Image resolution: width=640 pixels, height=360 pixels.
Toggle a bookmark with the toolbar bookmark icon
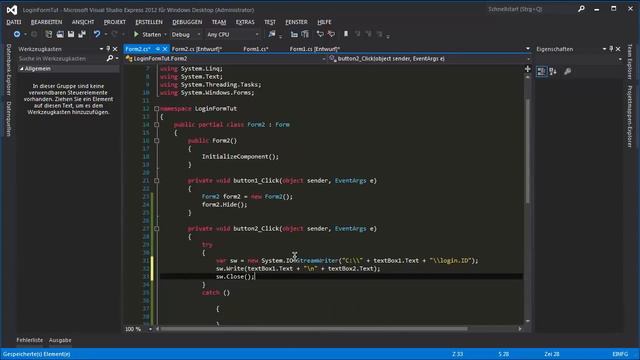tap(346, 34)
